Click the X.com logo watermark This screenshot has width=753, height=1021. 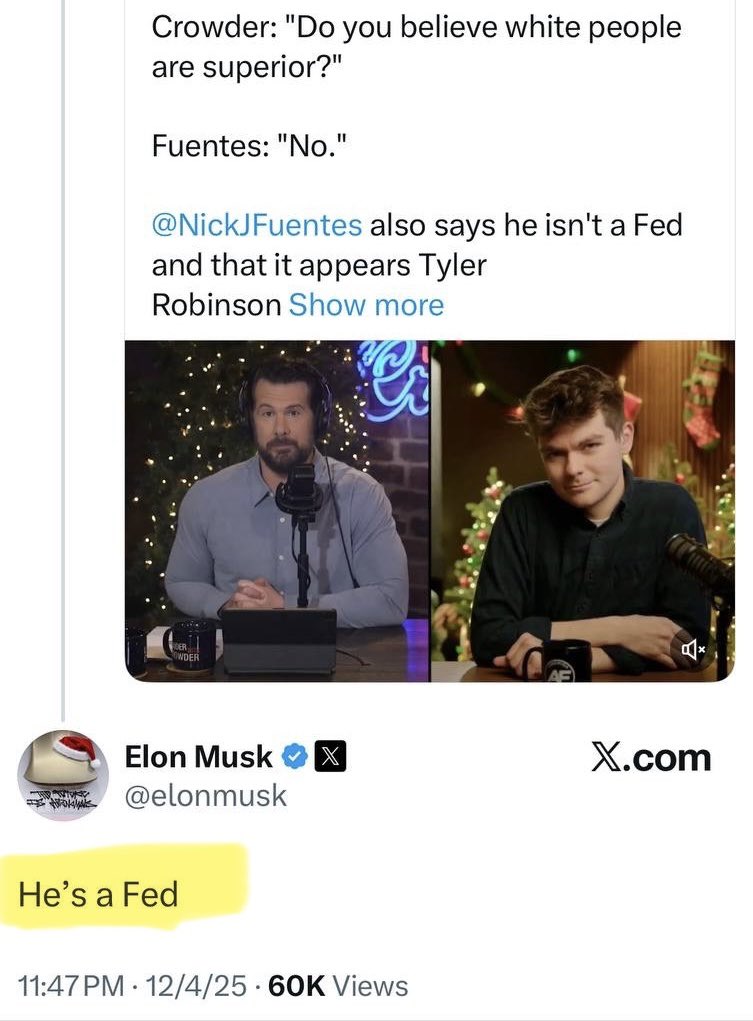[650, 758]
